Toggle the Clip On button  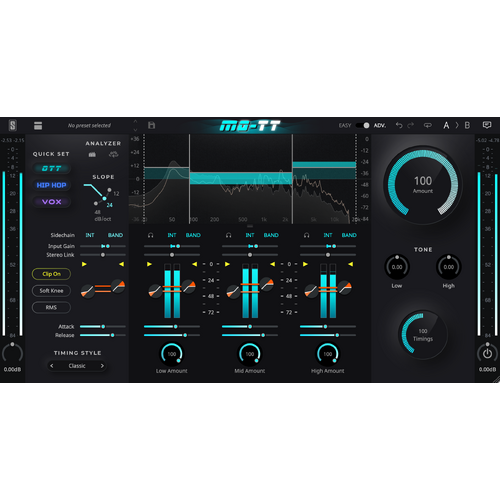(x=51, y=274)
